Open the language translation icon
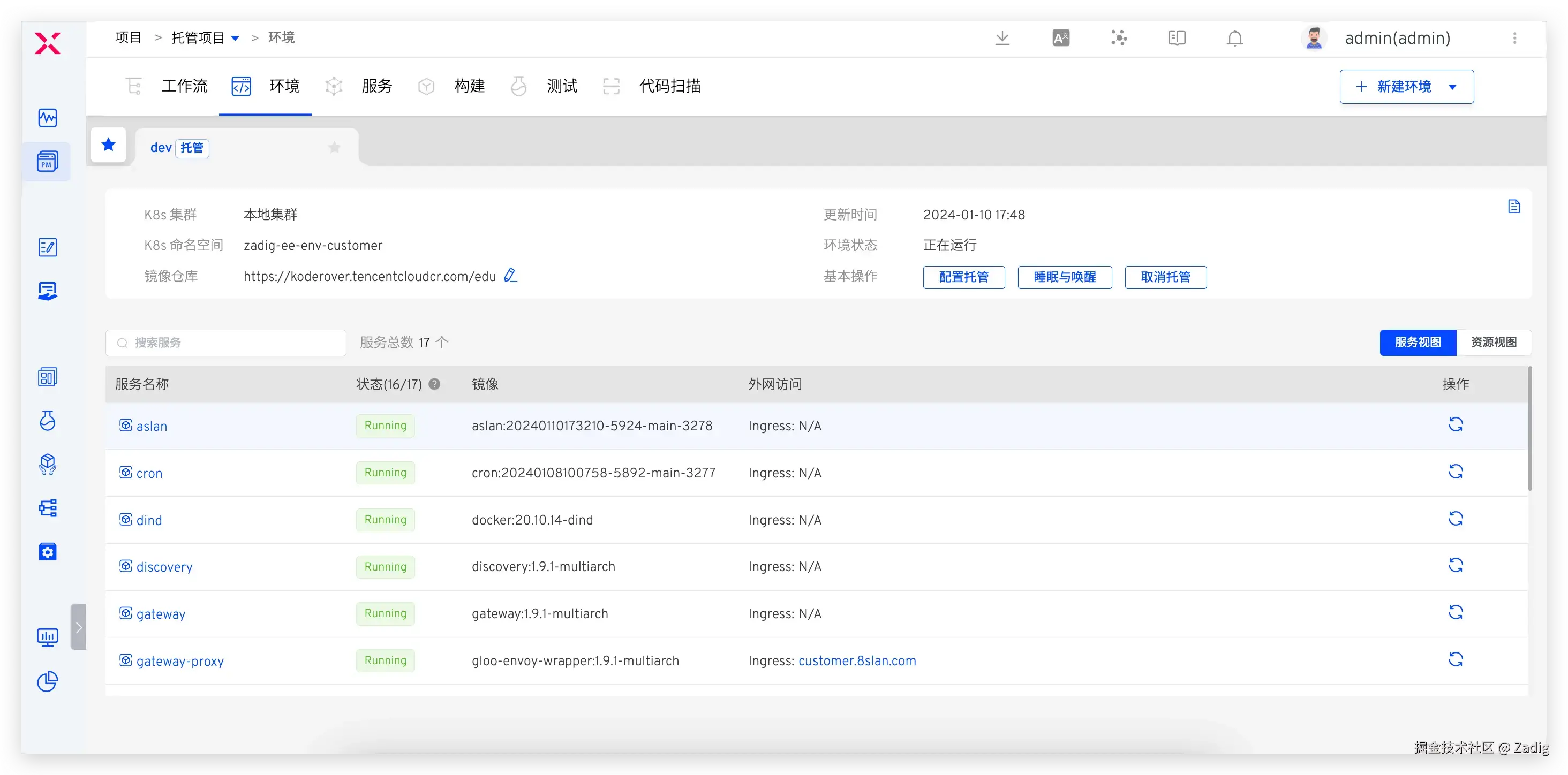1568x775 pixels. point(1060,39)
